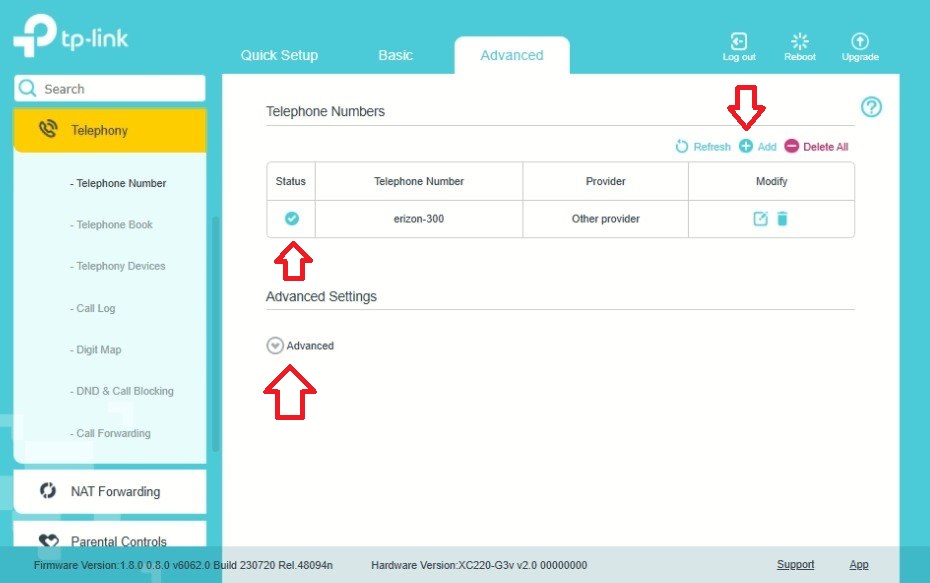The image size is (930, 583).
Task: Collapse the Telephony sidebar menu
Action: 110,130
